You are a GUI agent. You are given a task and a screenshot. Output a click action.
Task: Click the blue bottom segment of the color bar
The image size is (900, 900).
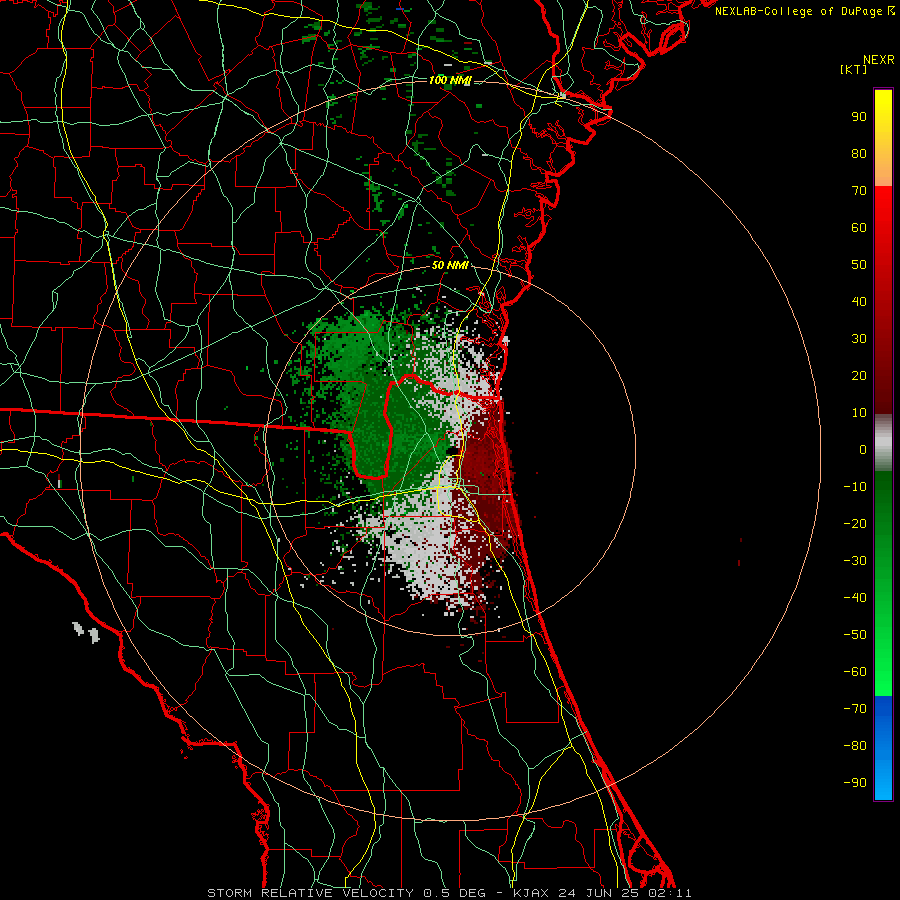883,748
